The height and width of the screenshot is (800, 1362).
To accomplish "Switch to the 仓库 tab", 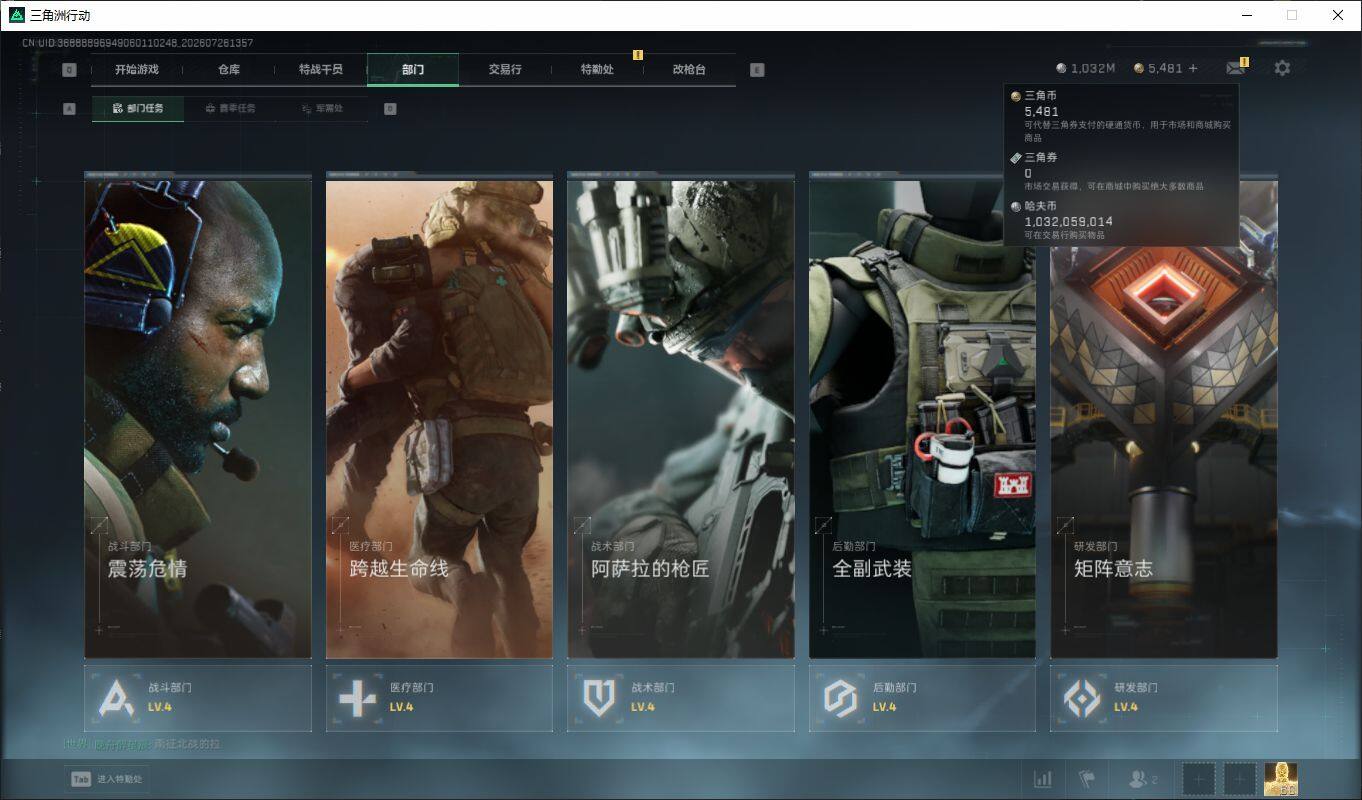I will tap(229, 70).
